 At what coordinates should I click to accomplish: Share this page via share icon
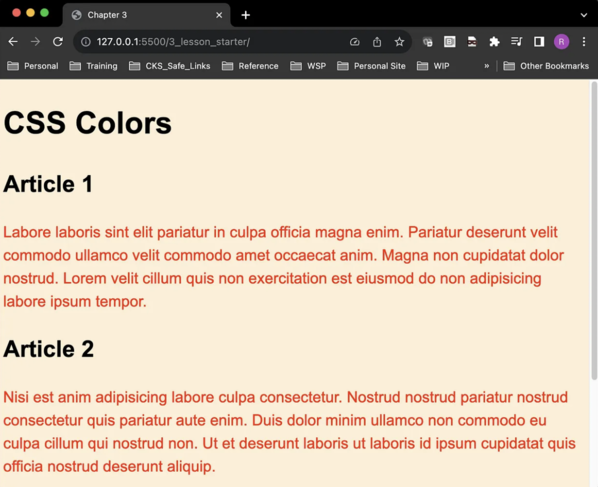(377, 42)
